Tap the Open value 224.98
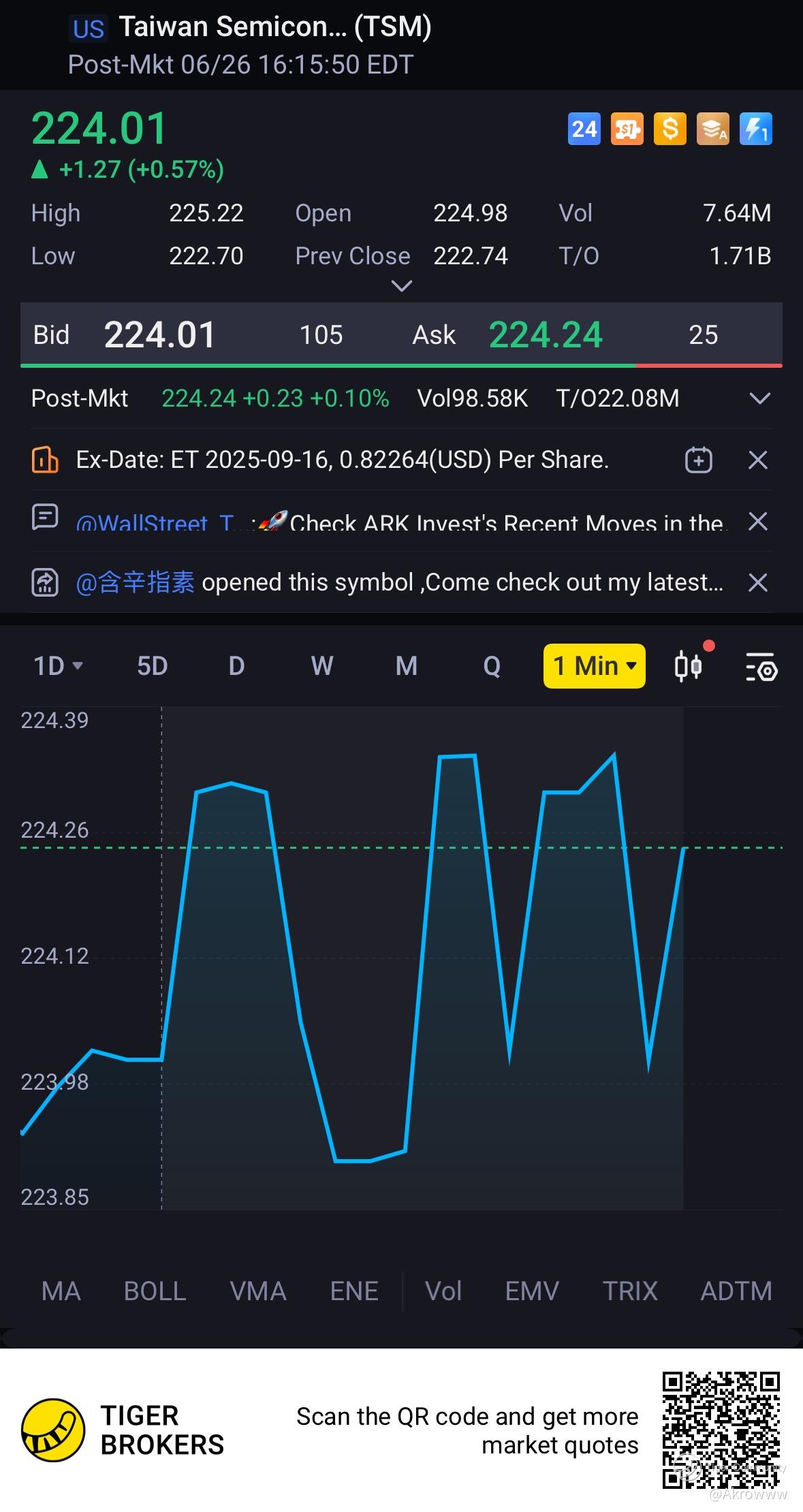The height and width of the screenshot is (1512, 803). coord(470,213)
